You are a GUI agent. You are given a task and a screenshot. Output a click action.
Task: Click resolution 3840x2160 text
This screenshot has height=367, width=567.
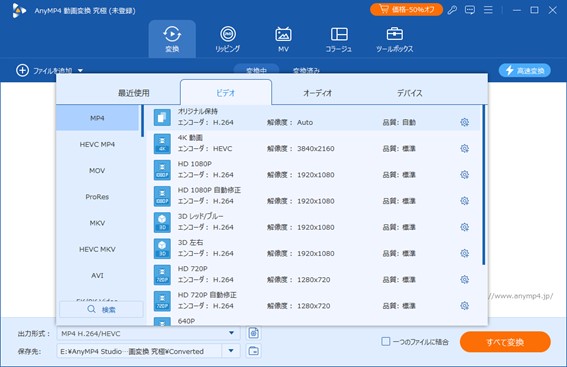(x=316, y=148)
